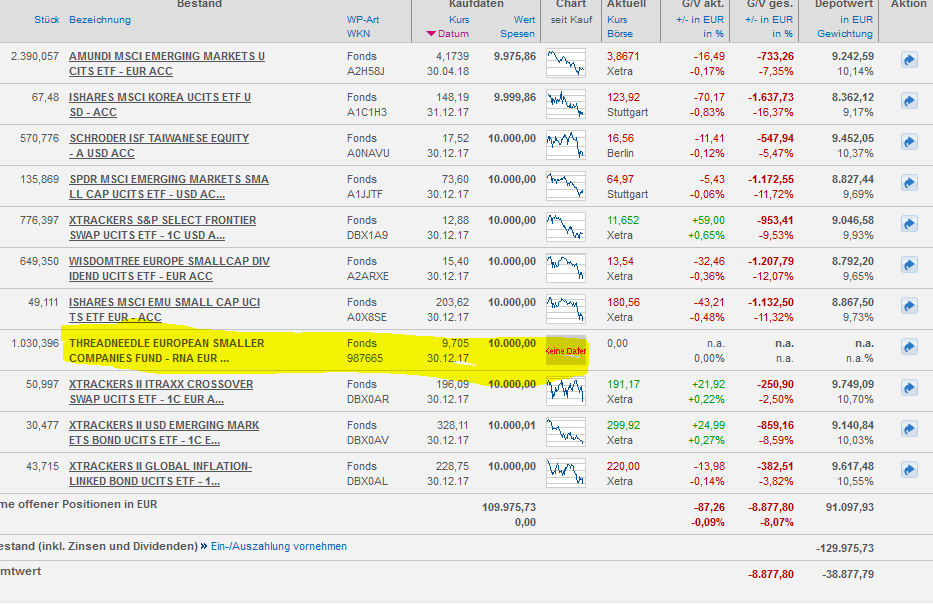
Task: Click the action icon for Amundi MSCI Emerging Markets
Action: (x=908, y=61)
